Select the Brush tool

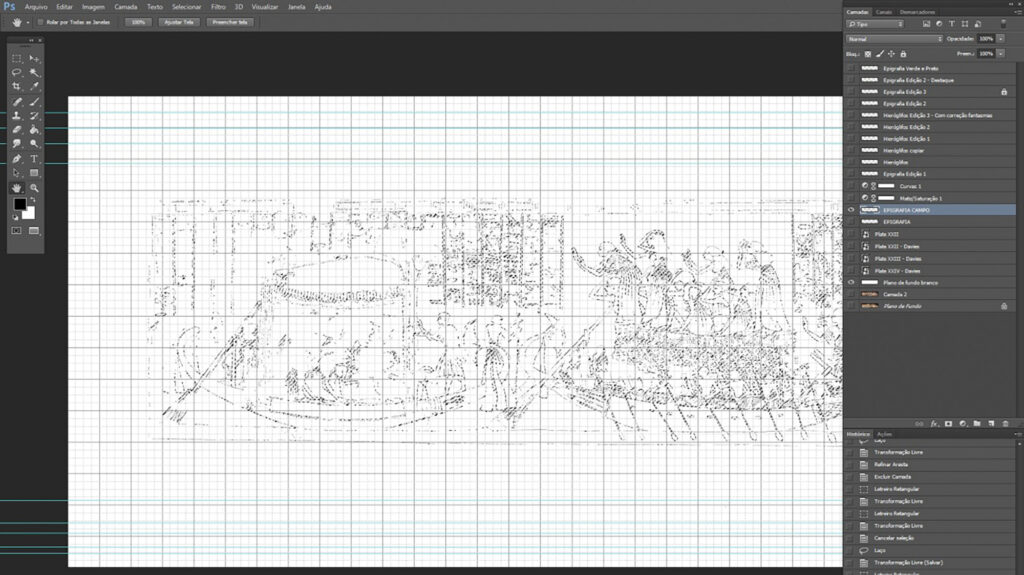pyautogui.click(x=34, y=102)
